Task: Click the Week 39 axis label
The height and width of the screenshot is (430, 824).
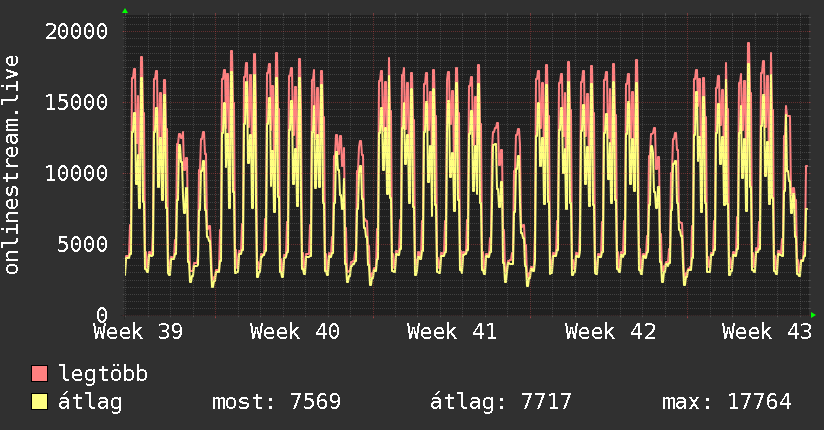Action: pos(138,332)
